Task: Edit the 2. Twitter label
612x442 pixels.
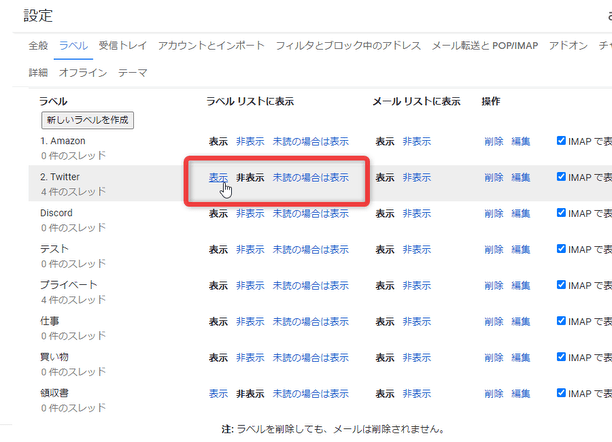Action: click(x=521, y=178)
